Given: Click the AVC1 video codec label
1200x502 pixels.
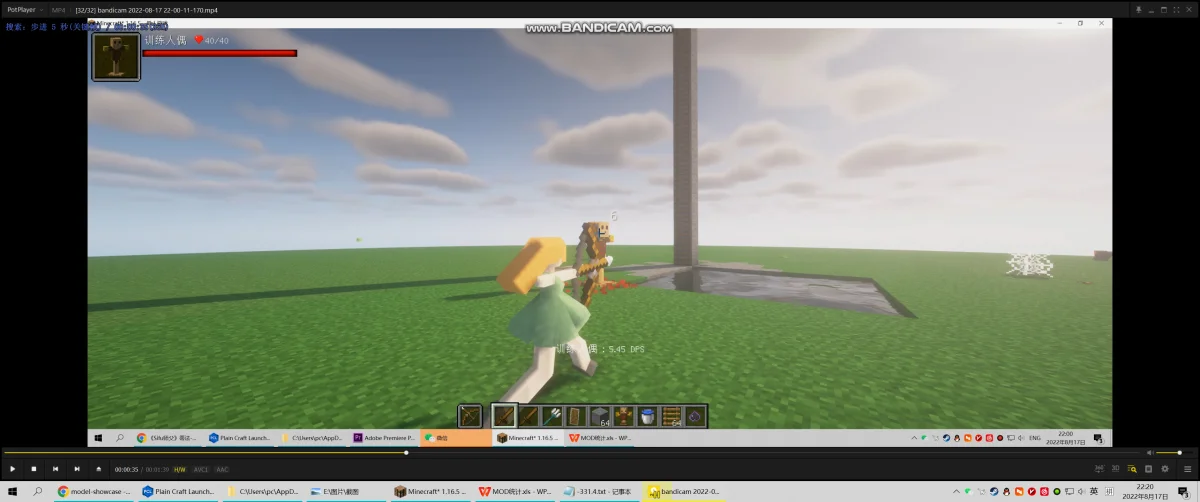Looking at the screenshot, I should (x=201, y=469).
